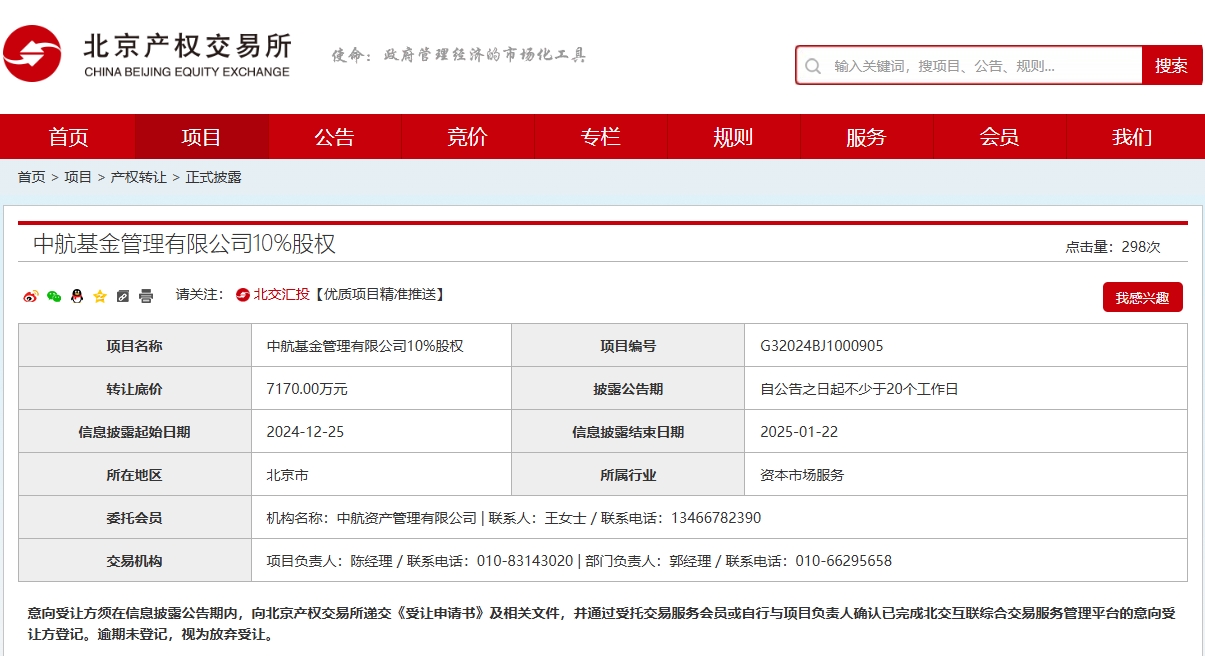Click the 交易机构 row contact details
The image size is (1205, 656).
(579, 561)
